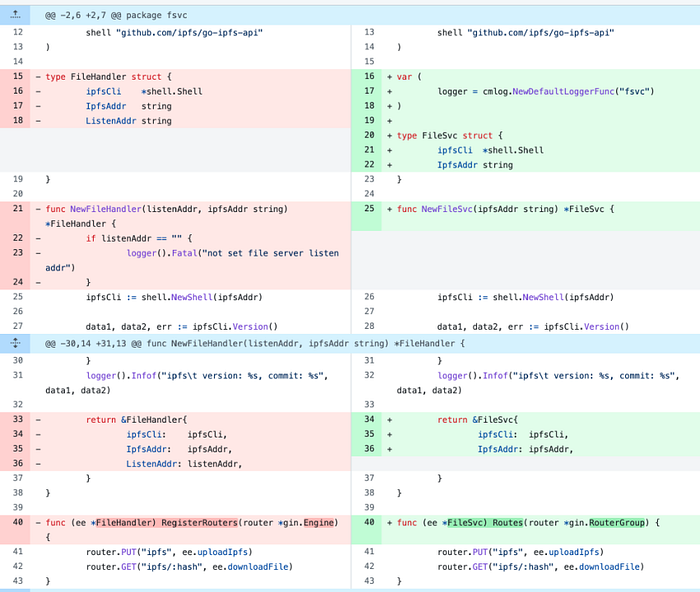Click highlighted 'RouterGroup' in the added line
Image resolution: width=700 pixels, height=592 pixels.
pyautogui.click(x=617, y=523)
